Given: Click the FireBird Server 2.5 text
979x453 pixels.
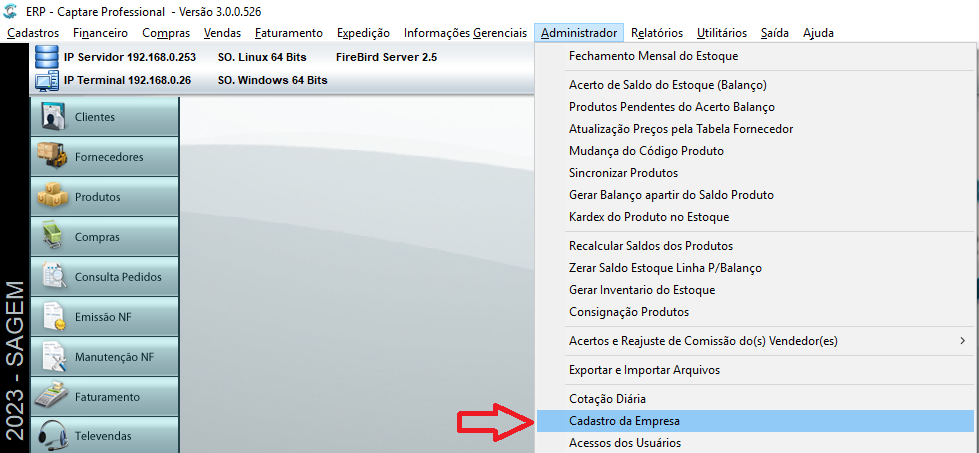Looking at the screenshot, I should coord(386,57).
